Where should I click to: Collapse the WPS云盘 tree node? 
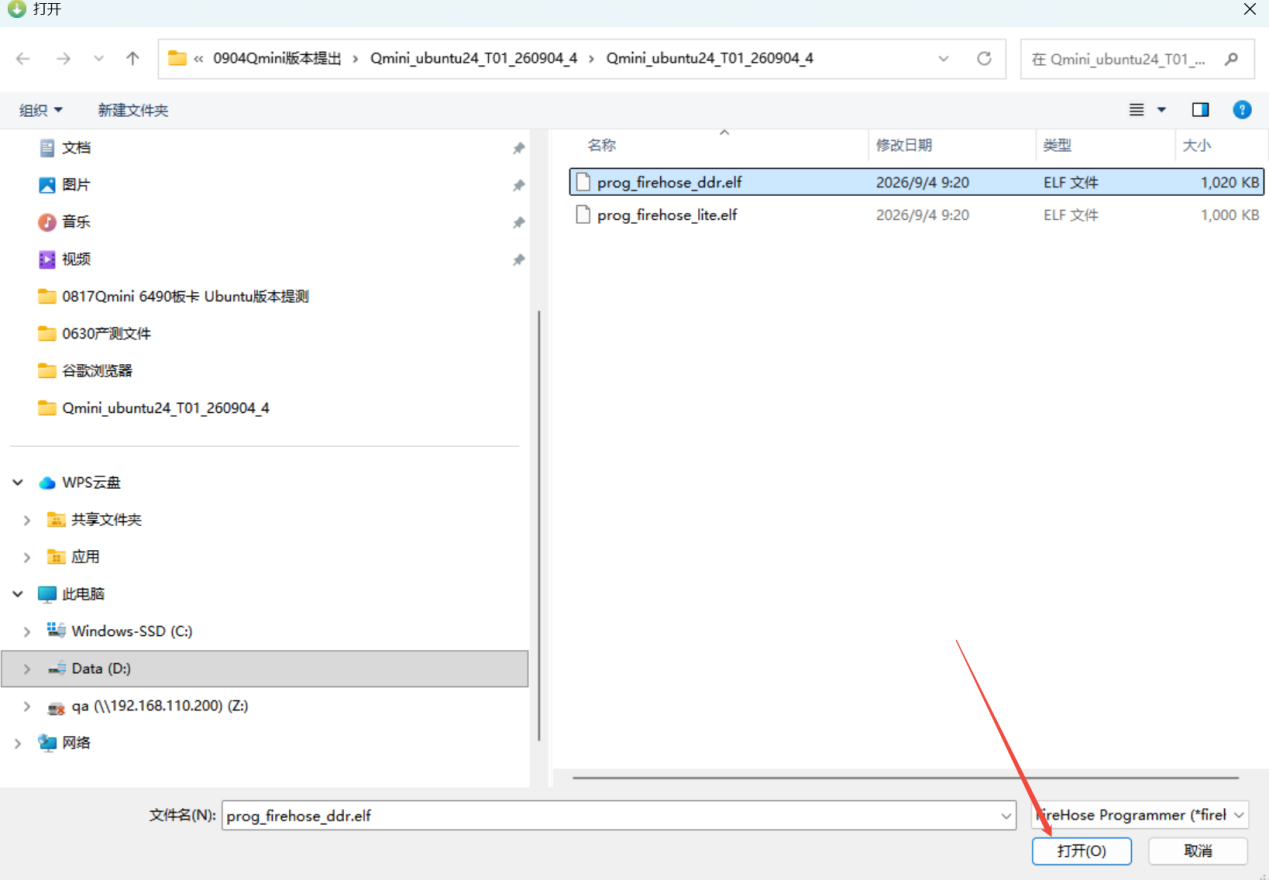point(18,482)
